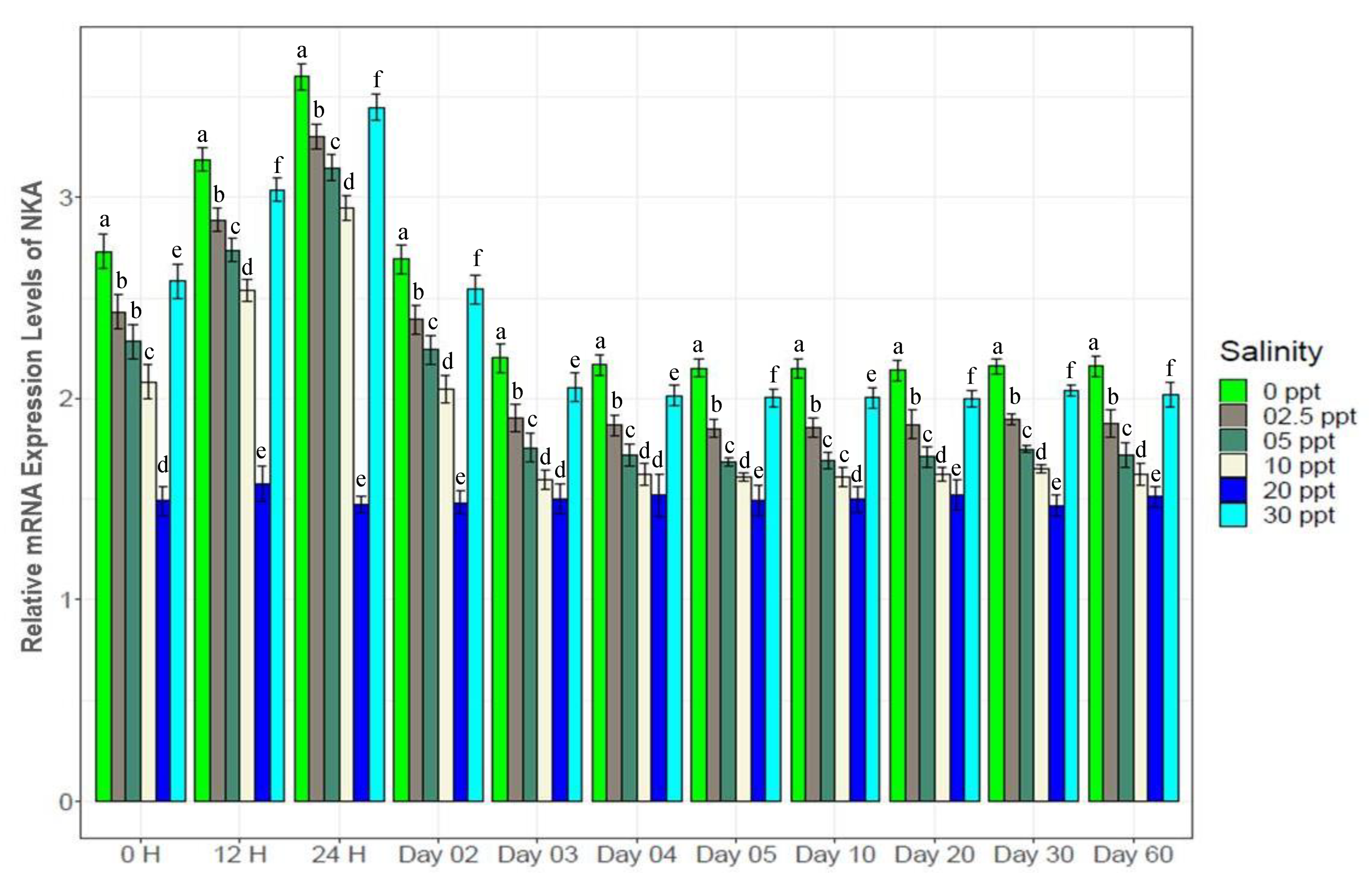Click the 24 H x-axis label

[338, 855]
